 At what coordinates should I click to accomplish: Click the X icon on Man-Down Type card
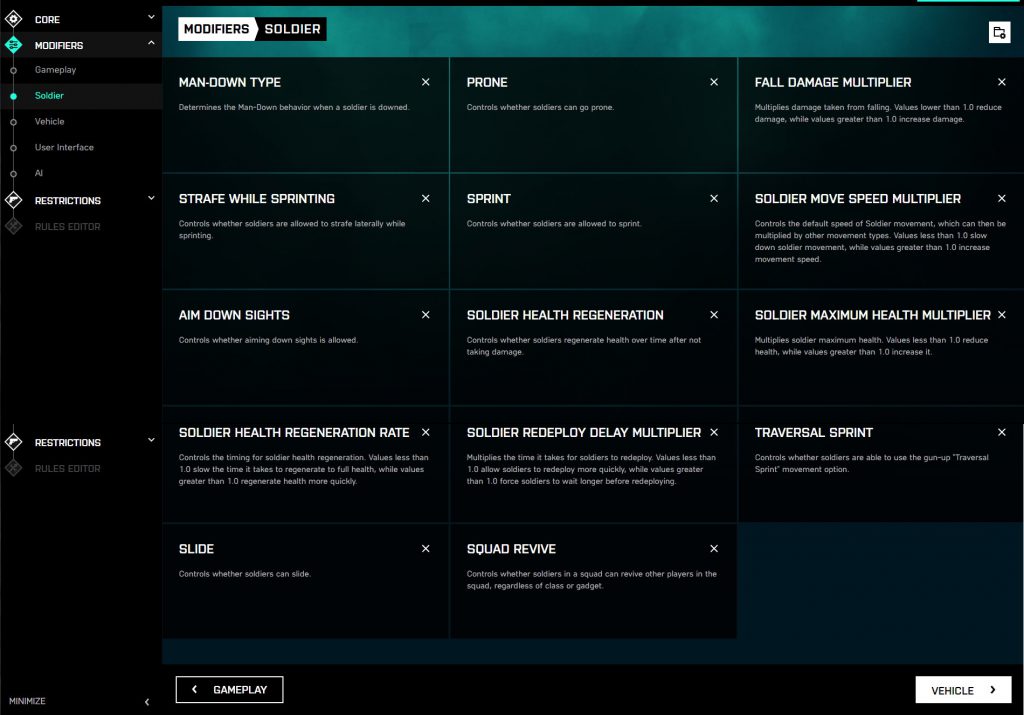pyautogui.click(x=426, y=82)
